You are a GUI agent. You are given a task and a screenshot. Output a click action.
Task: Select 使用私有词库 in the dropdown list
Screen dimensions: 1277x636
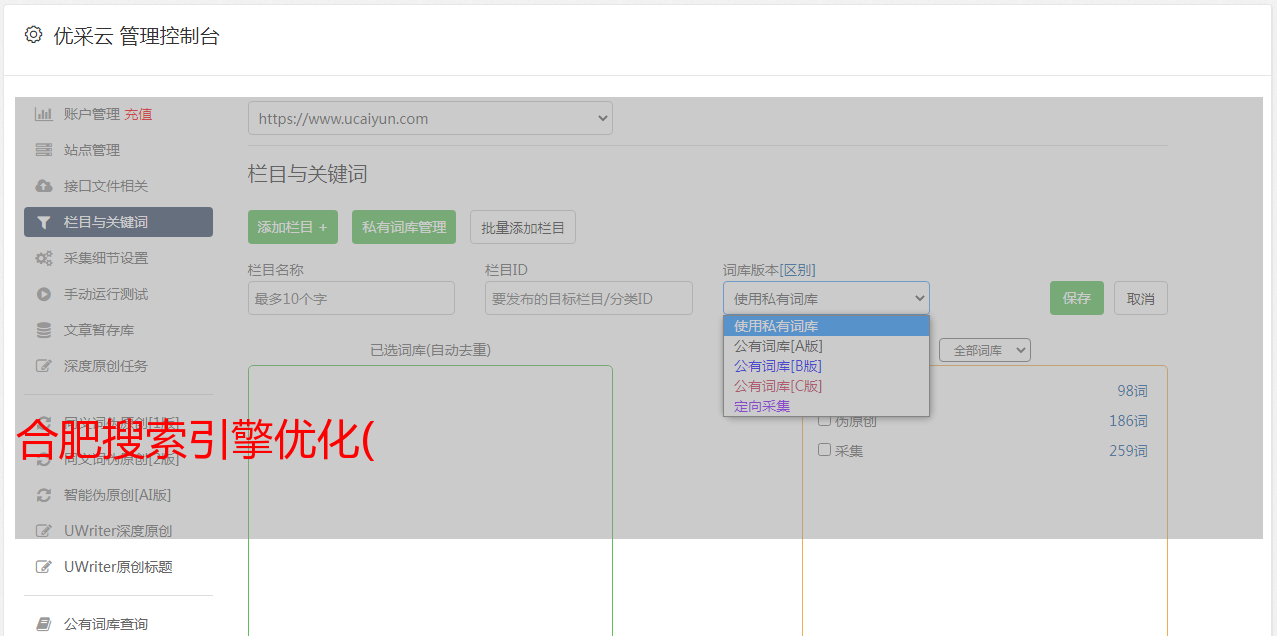pyautogui.click(x=826, y=326)
